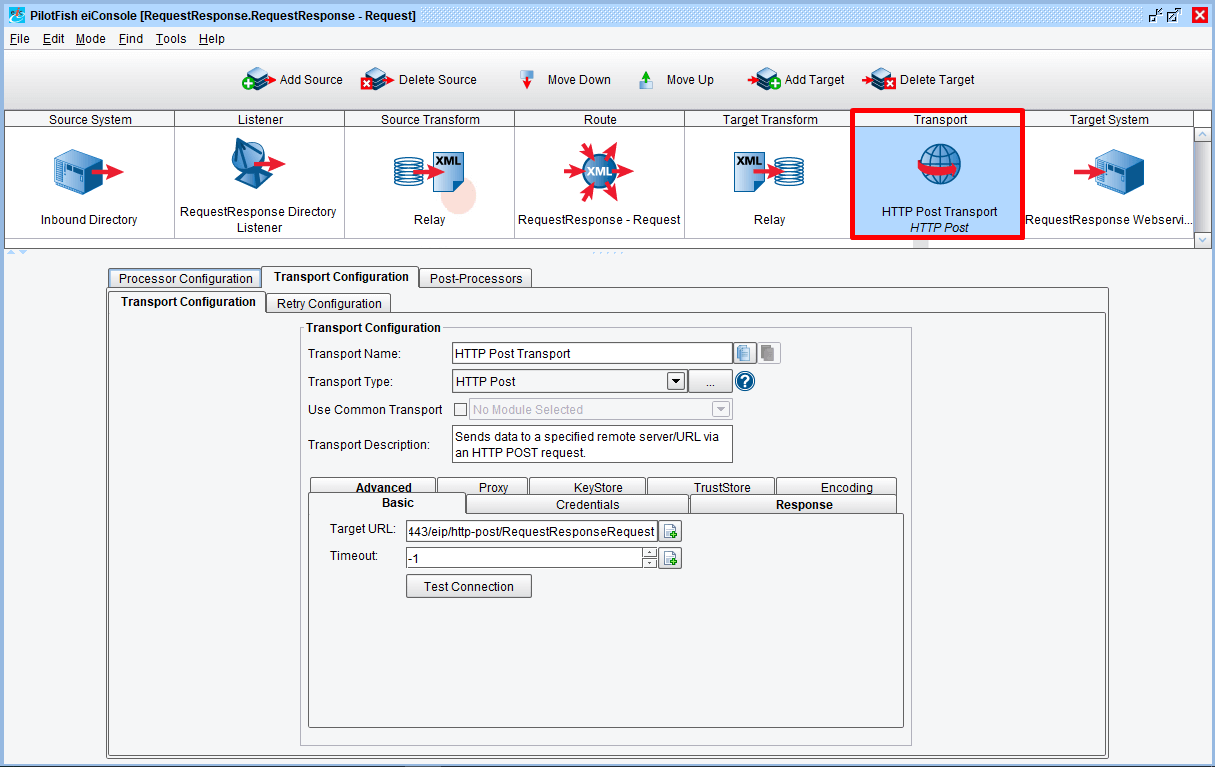The image size is (1215, 767).
Task: Select the top-level Transport Configuration tab
Action: [341, 277]
